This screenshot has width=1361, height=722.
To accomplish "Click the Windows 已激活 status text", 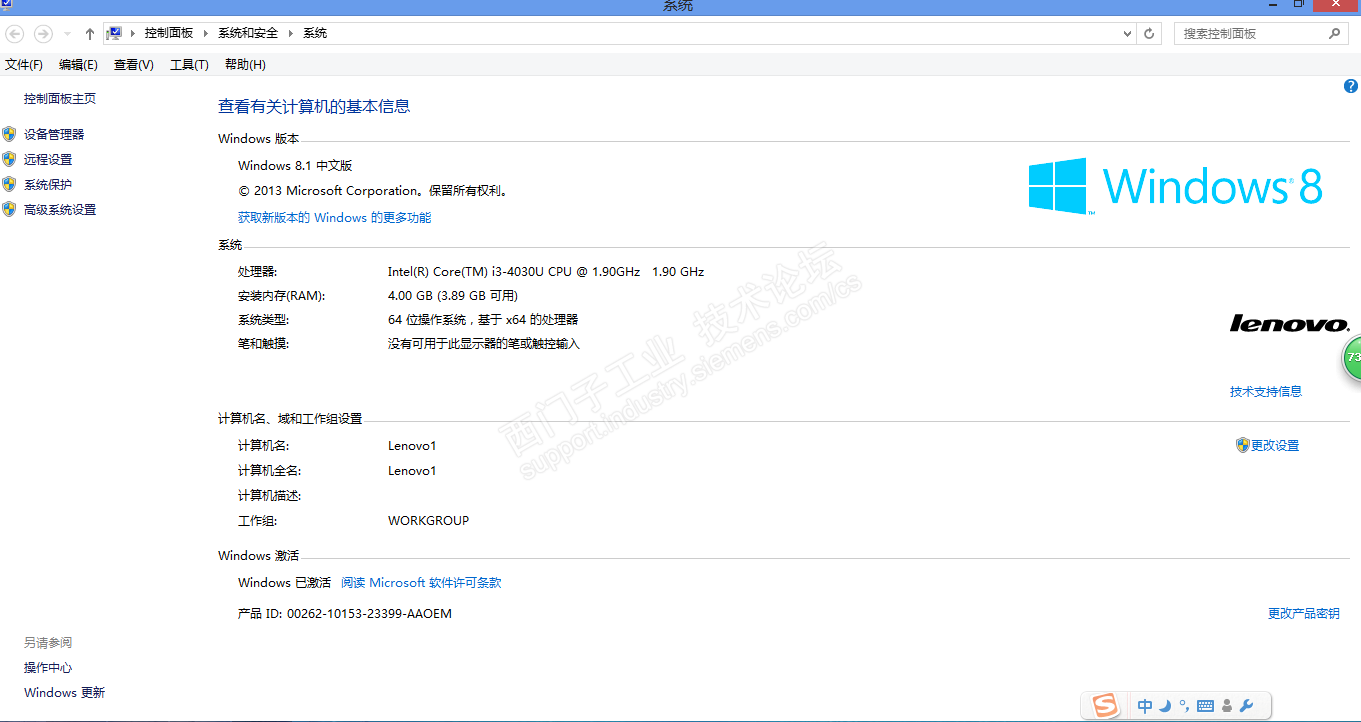I will point(284,582).
